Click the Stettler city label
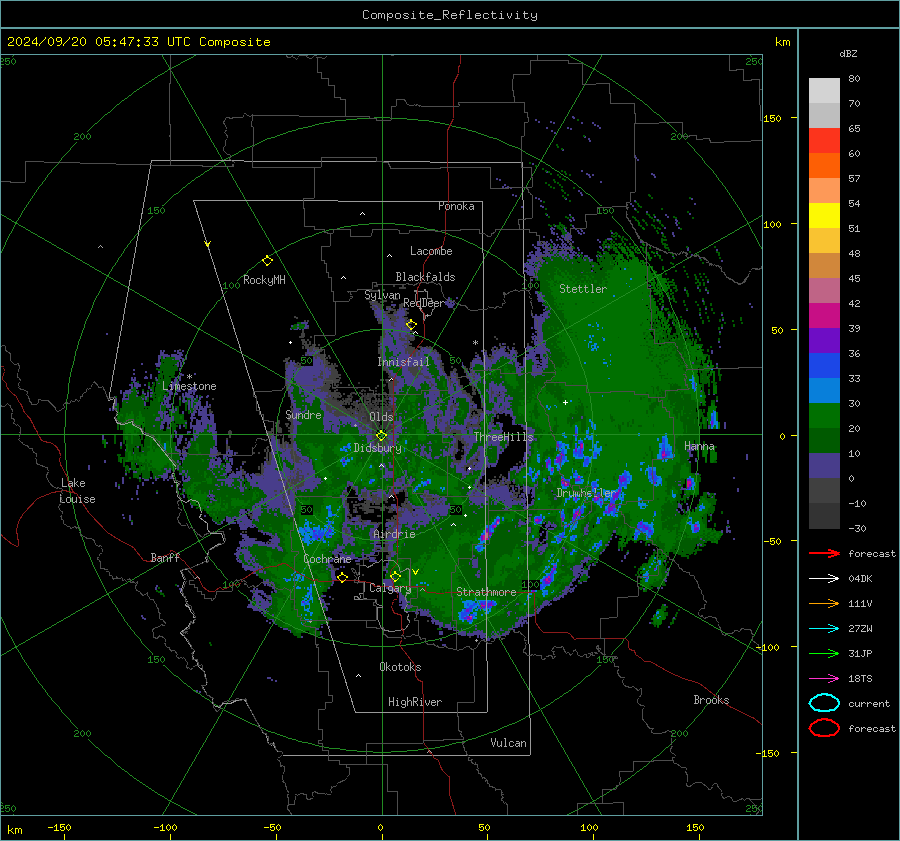900x841 pixels. click(x=583, y=289)
